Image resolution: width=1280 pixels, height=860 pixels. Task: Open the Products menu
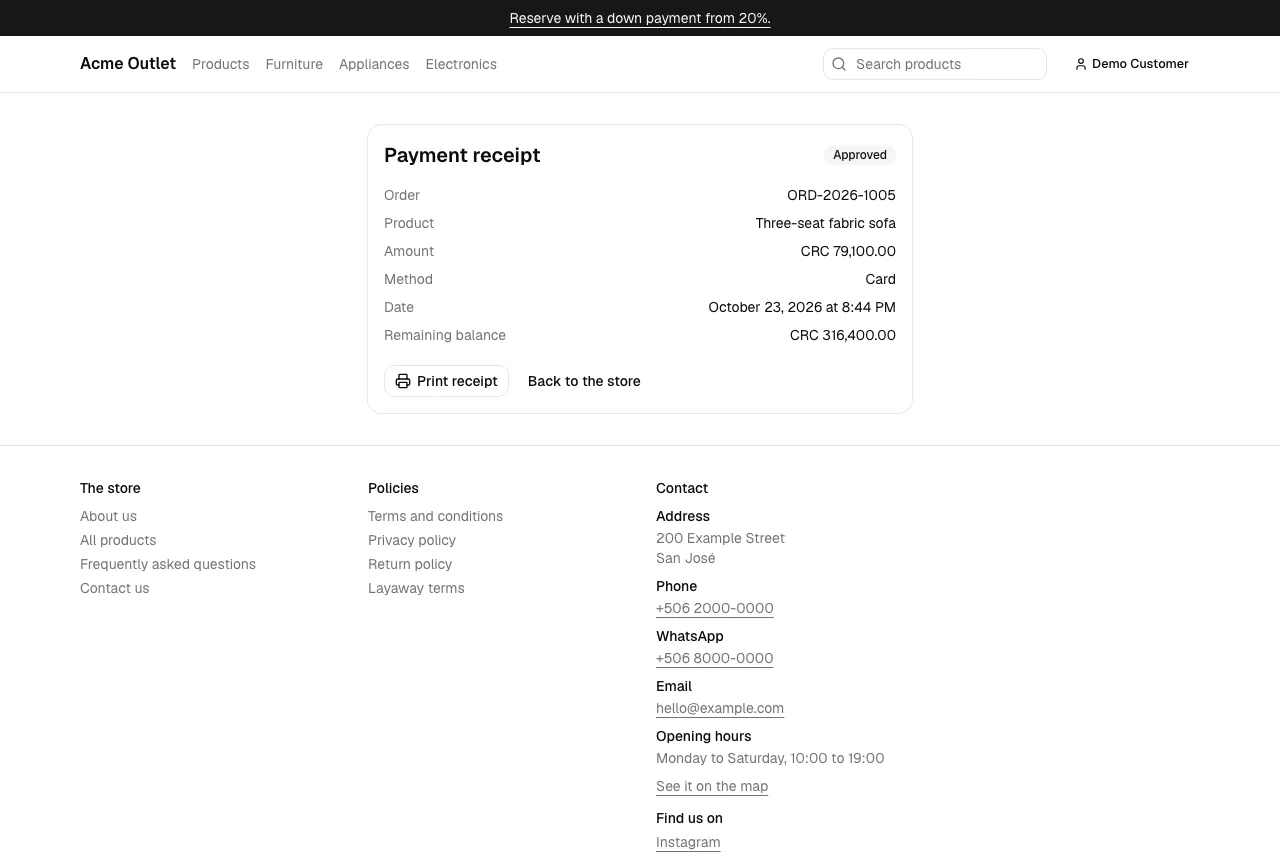(220, 64)
